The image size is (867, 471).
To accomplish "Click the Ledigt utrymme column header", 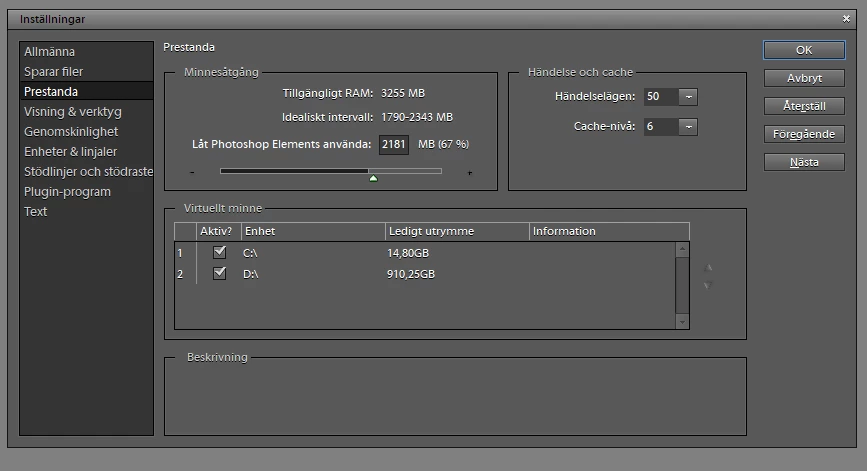I will (457, 231).
